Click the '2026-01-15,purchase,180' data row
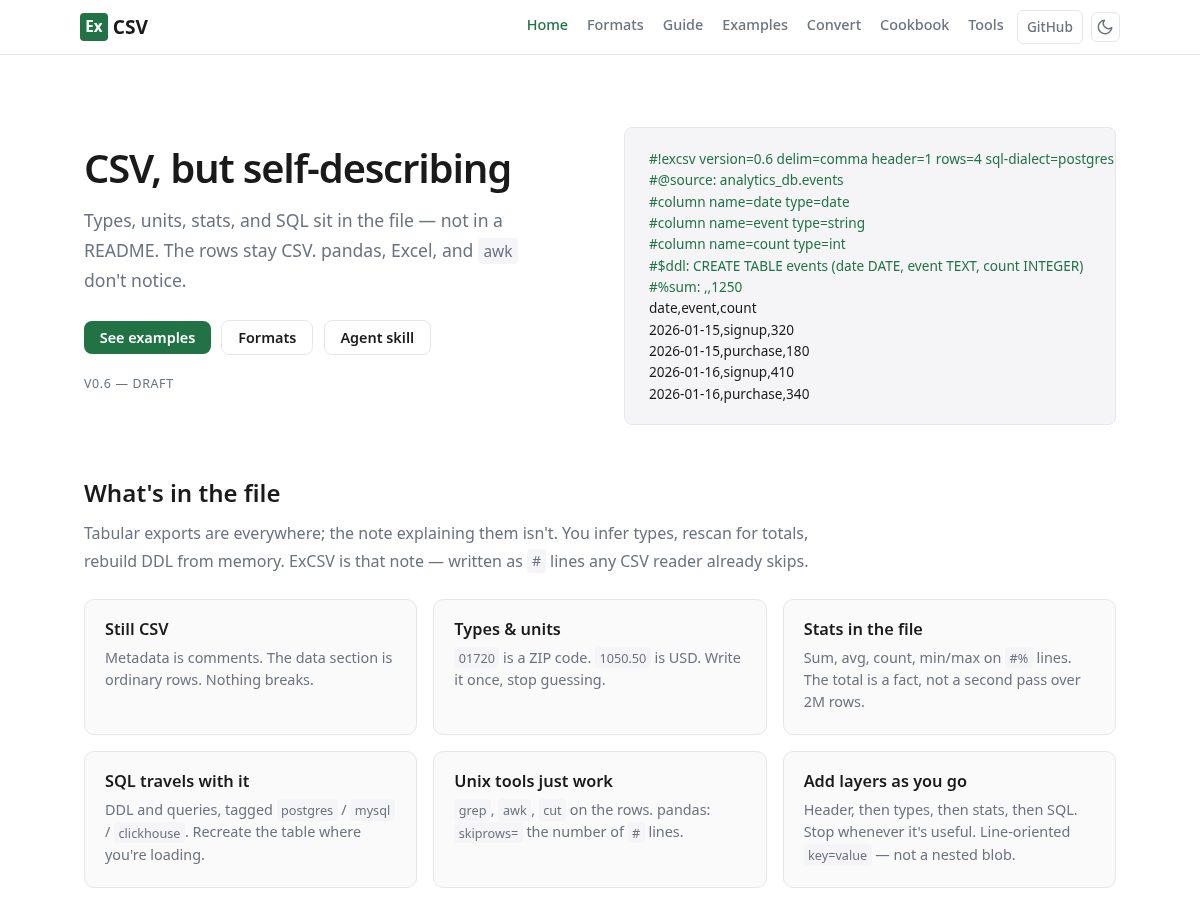 pyautogui.click(x=729, y=351)
